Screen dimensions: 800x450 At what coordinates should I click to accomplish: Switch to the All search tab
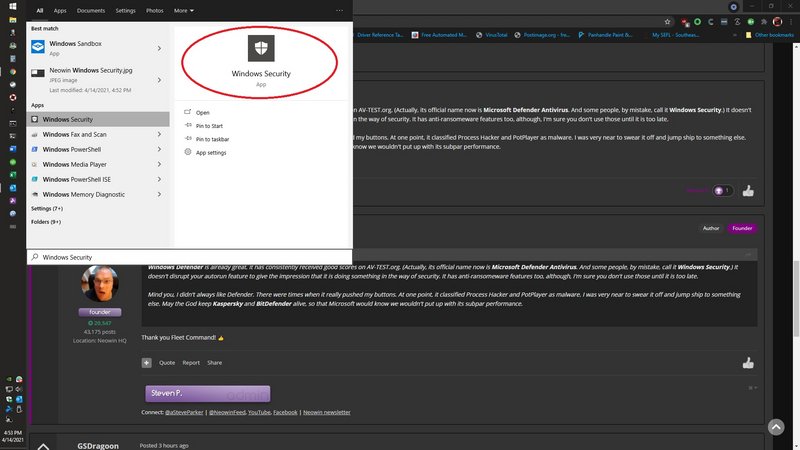[40, 10]
